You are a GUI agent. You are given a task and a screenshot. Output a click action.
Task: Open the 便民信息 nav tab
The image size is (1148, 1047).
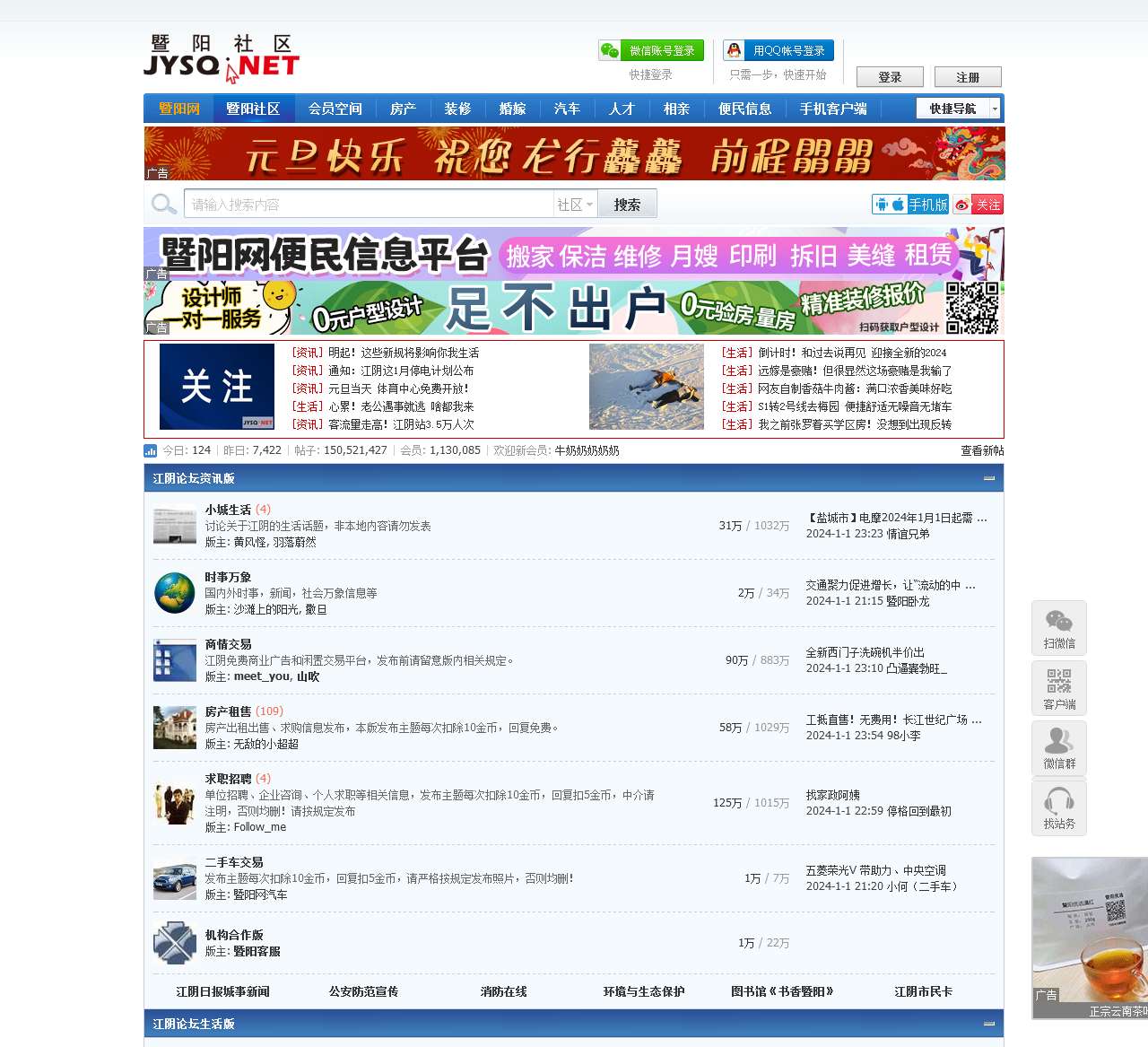tap(745, 109)
